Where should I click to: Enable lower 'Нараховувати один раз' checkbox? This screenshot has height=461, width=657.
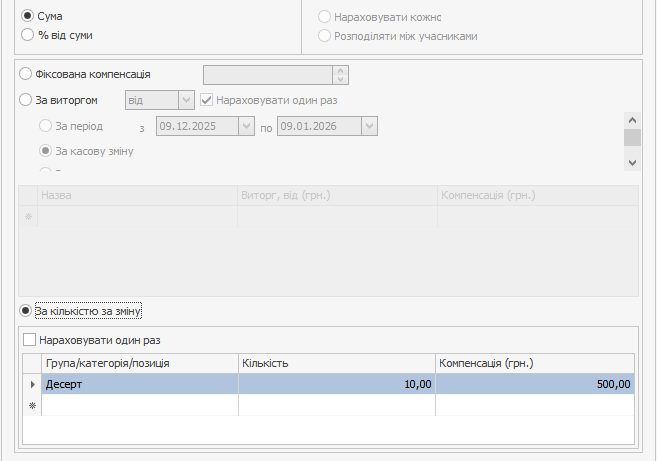[29, 340]
